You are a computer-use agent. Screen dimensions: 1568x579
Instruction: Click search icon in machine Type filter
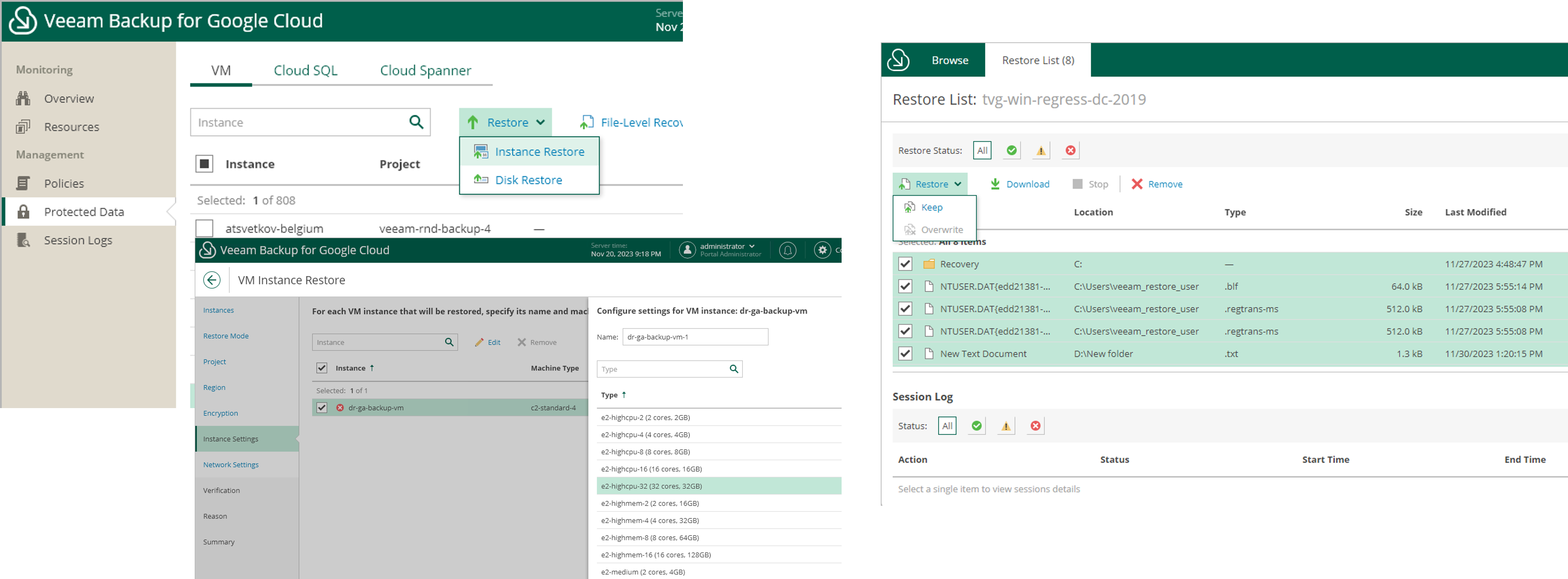734,369
